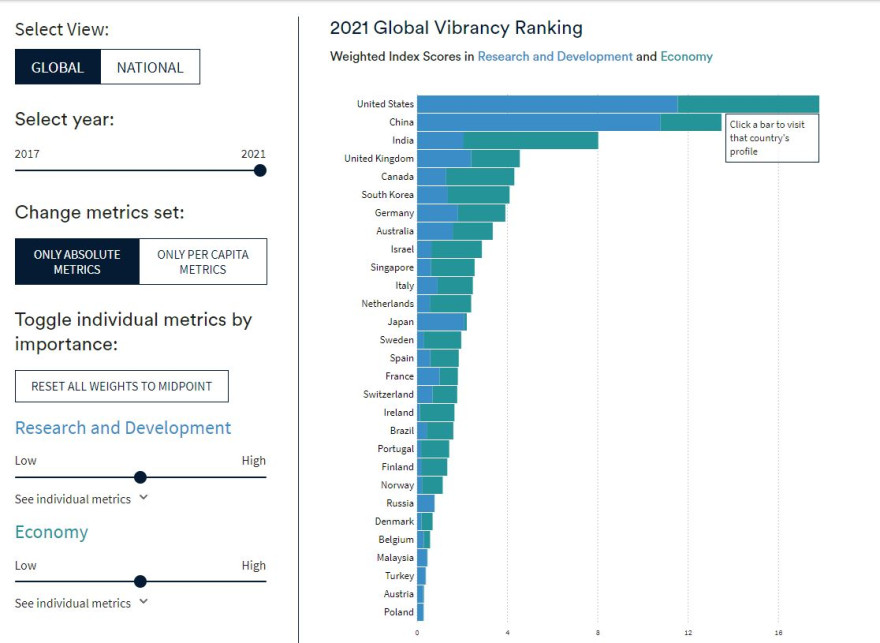Click RESET ALL WEIGHTS TO MIDPOINT
The width and height of the screenshot is (880, 643).
(122, 386)
